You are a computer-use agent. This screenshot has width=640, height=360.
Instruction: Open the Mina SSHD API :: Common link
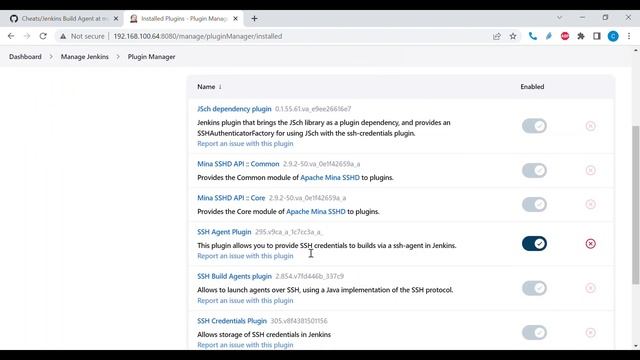point(238,164)
